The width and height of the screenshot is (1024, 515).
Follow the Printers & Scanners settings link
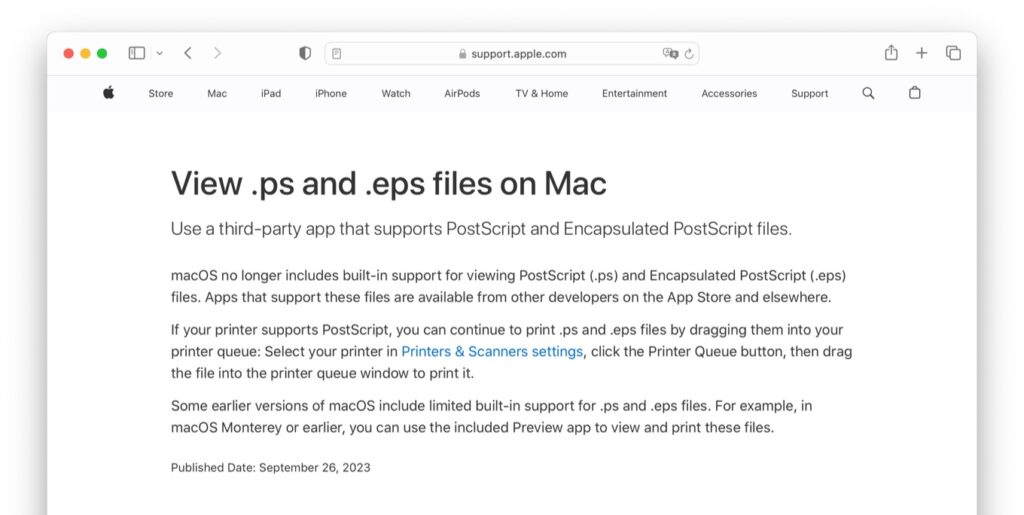coord(492,352)
